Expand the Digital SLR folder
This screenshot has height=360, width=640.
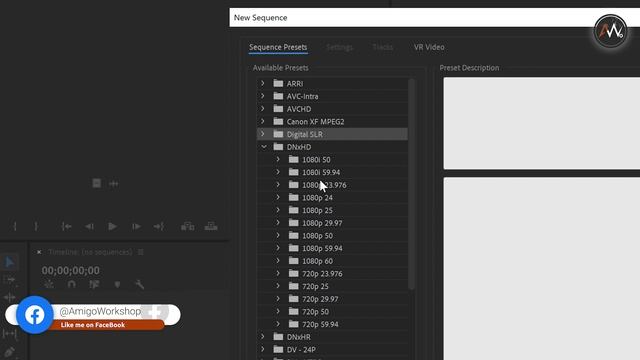tap(263, 134)
